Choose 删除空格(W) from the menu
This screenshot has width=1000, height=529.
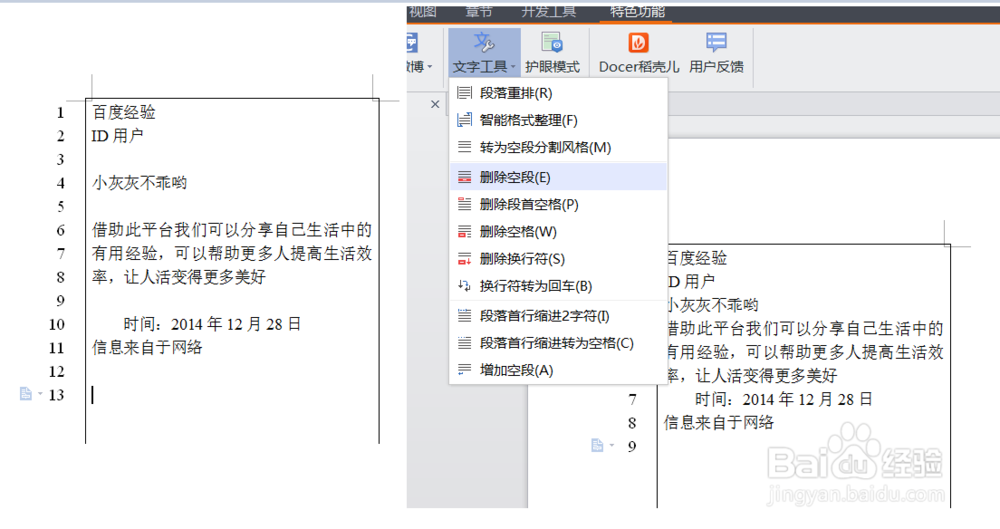click(558, 232)
